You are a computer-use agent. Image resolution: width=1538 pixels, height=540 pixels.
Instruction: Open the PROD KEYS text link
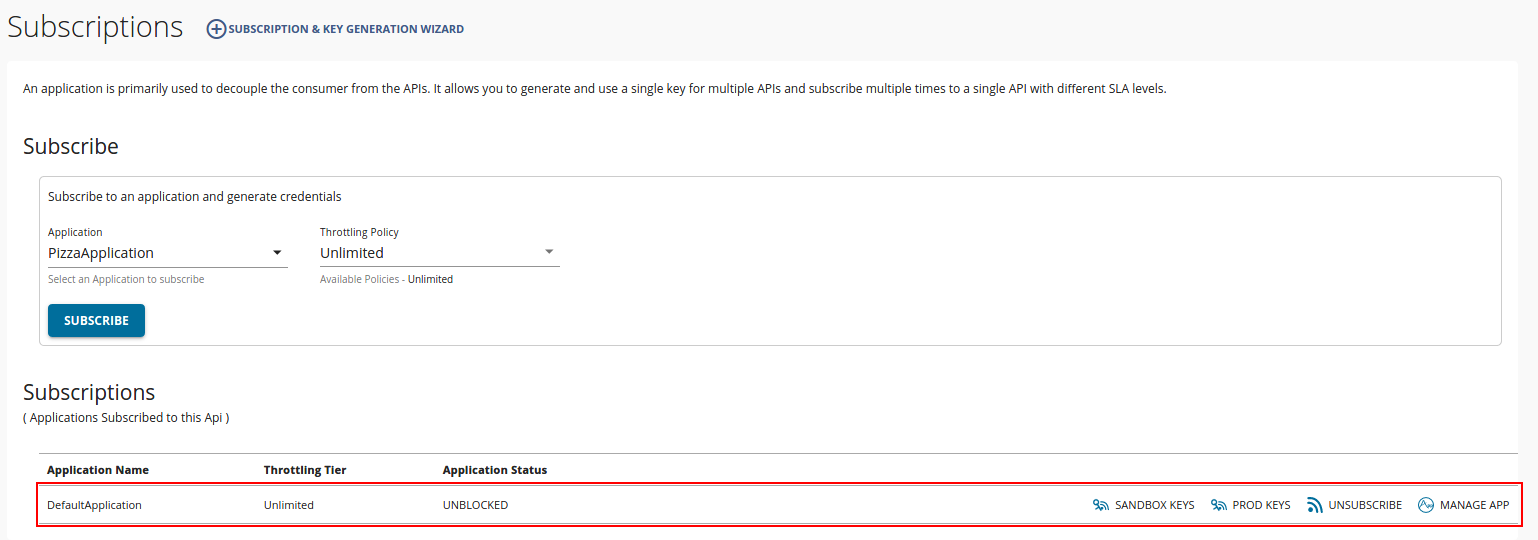point(1261,505)
